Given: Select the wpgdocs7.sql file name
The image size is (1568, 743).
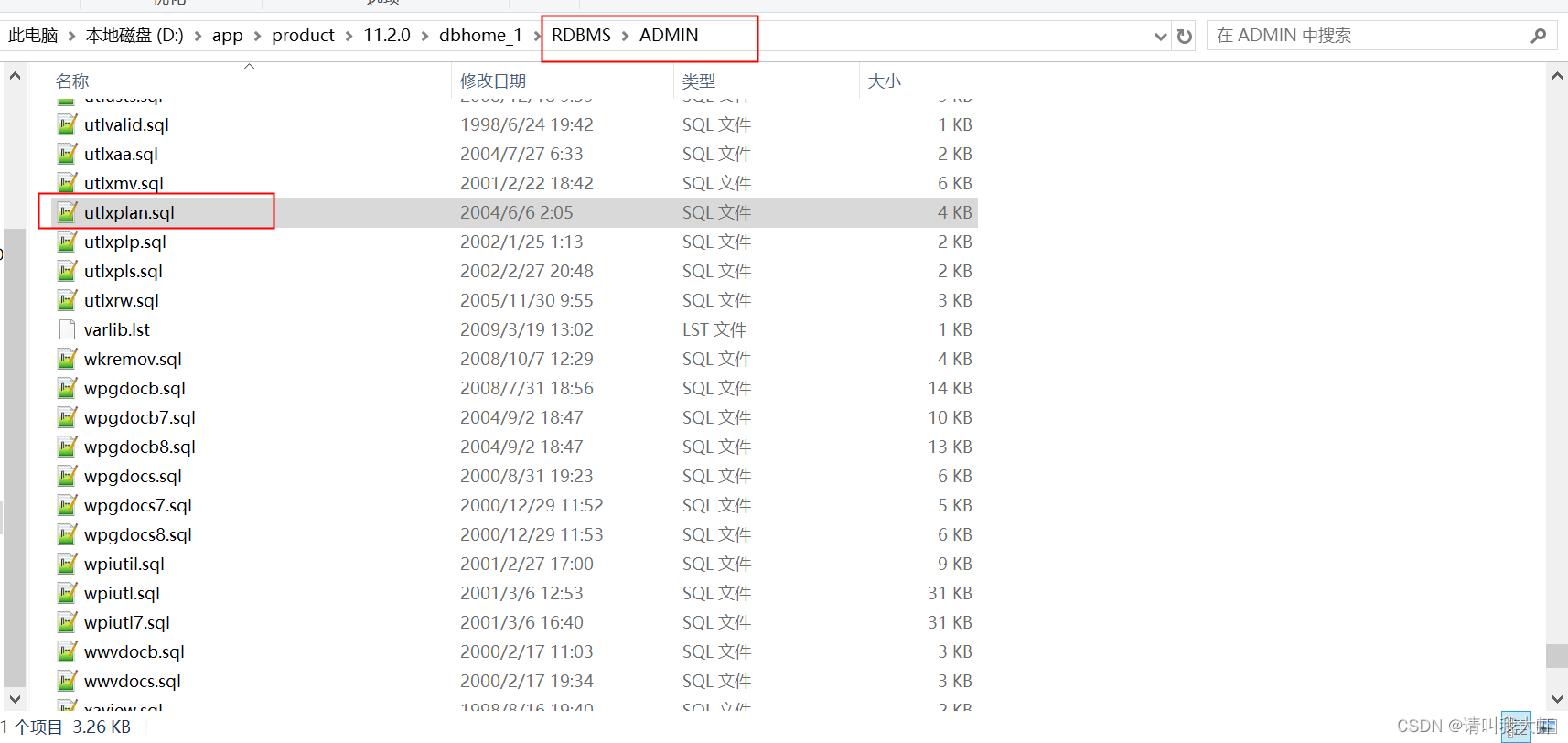Looking at the screenshot, I should point(138,505).
